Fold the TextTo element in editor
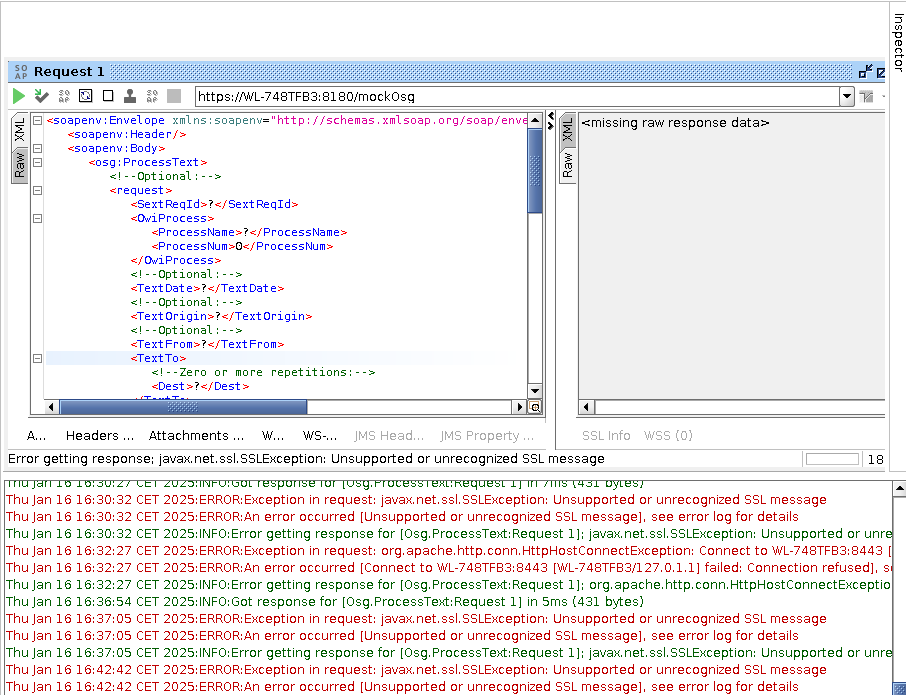 [x=37, y=358]
